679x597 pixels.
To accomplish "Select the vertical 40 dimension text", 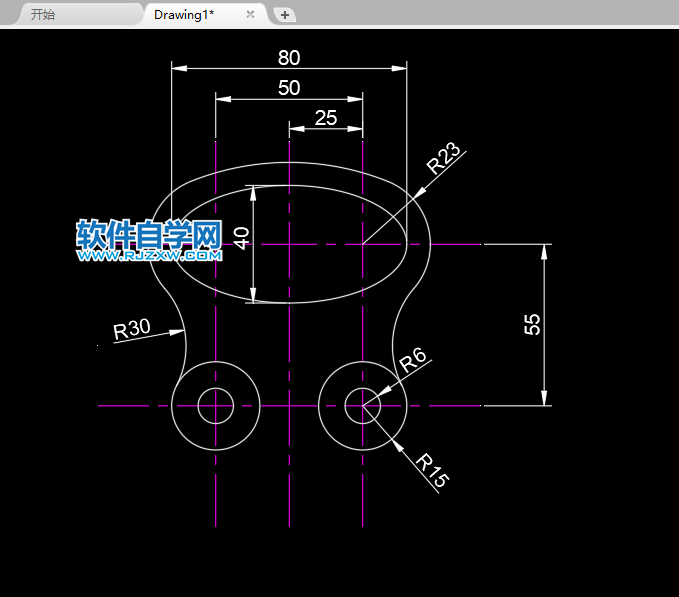I will pos(241,238).
